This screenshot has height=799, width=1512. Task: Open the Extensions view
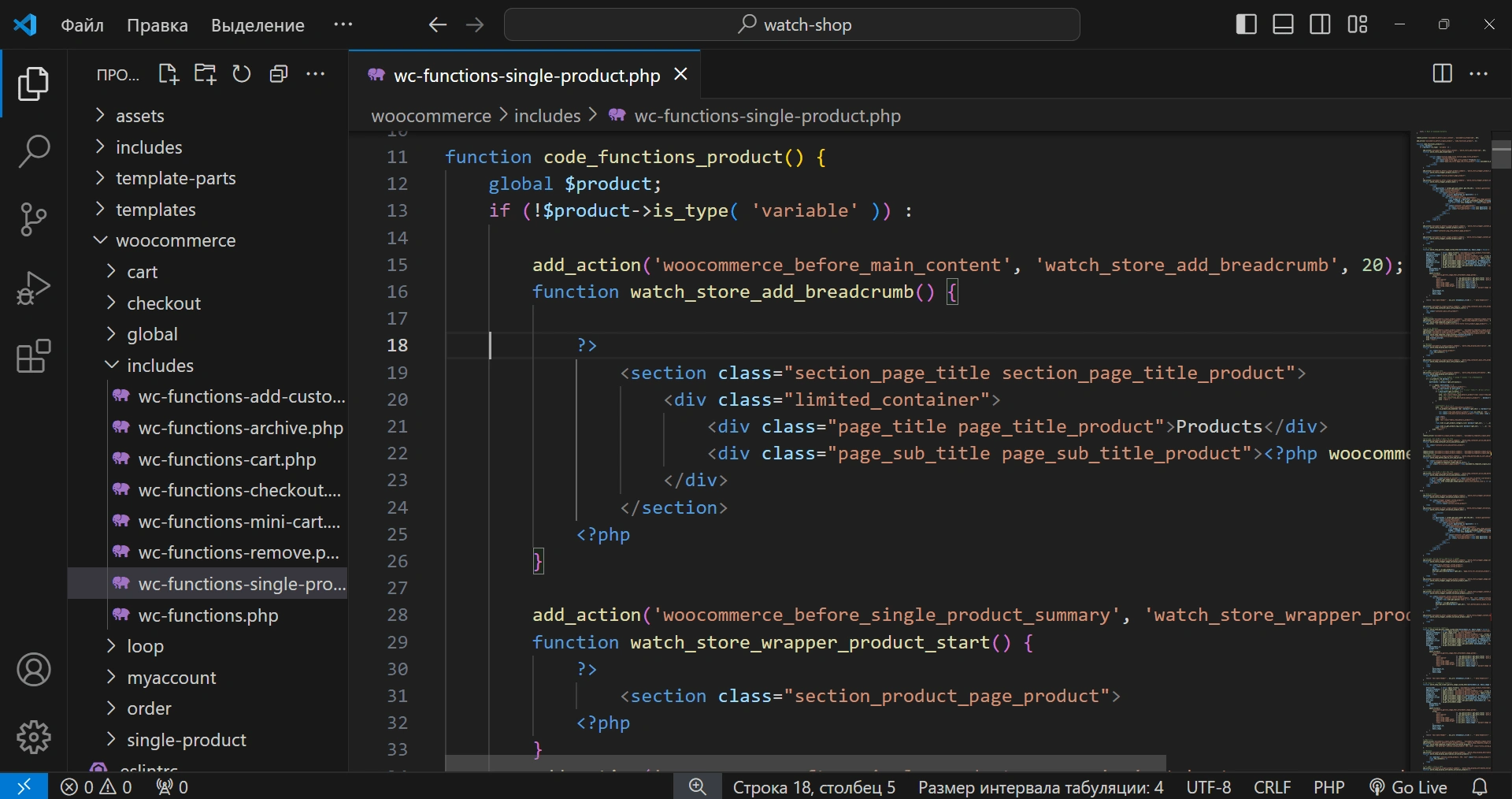[33, 356]
